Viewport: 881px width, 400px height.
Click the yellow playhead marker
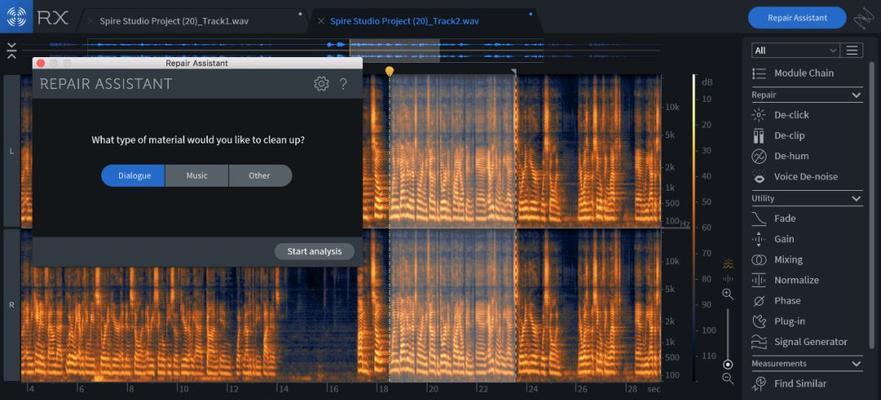click(x=389, y=71)
